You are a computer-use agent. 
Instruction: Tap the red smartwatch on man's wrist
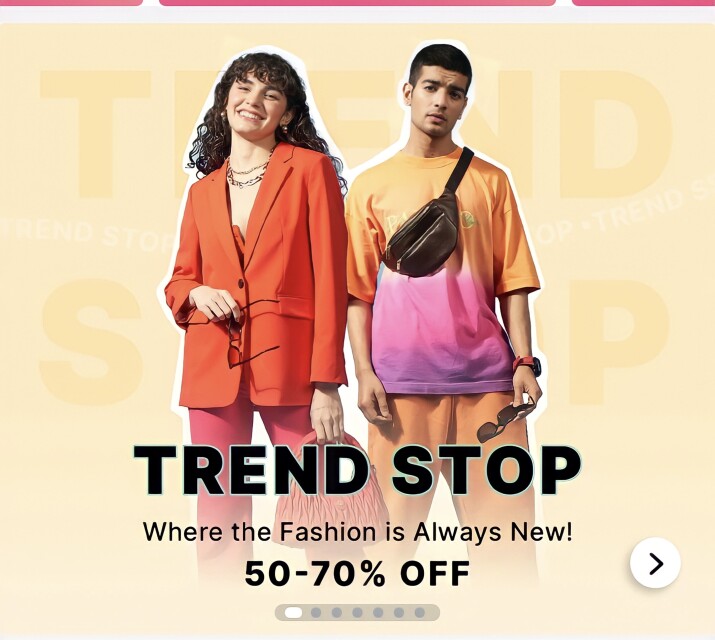point(527,366)
